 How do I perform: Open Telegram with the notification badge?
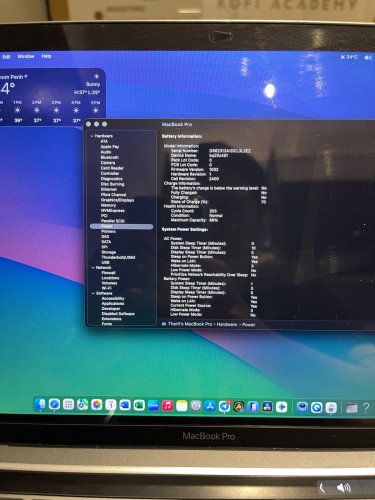224,406
